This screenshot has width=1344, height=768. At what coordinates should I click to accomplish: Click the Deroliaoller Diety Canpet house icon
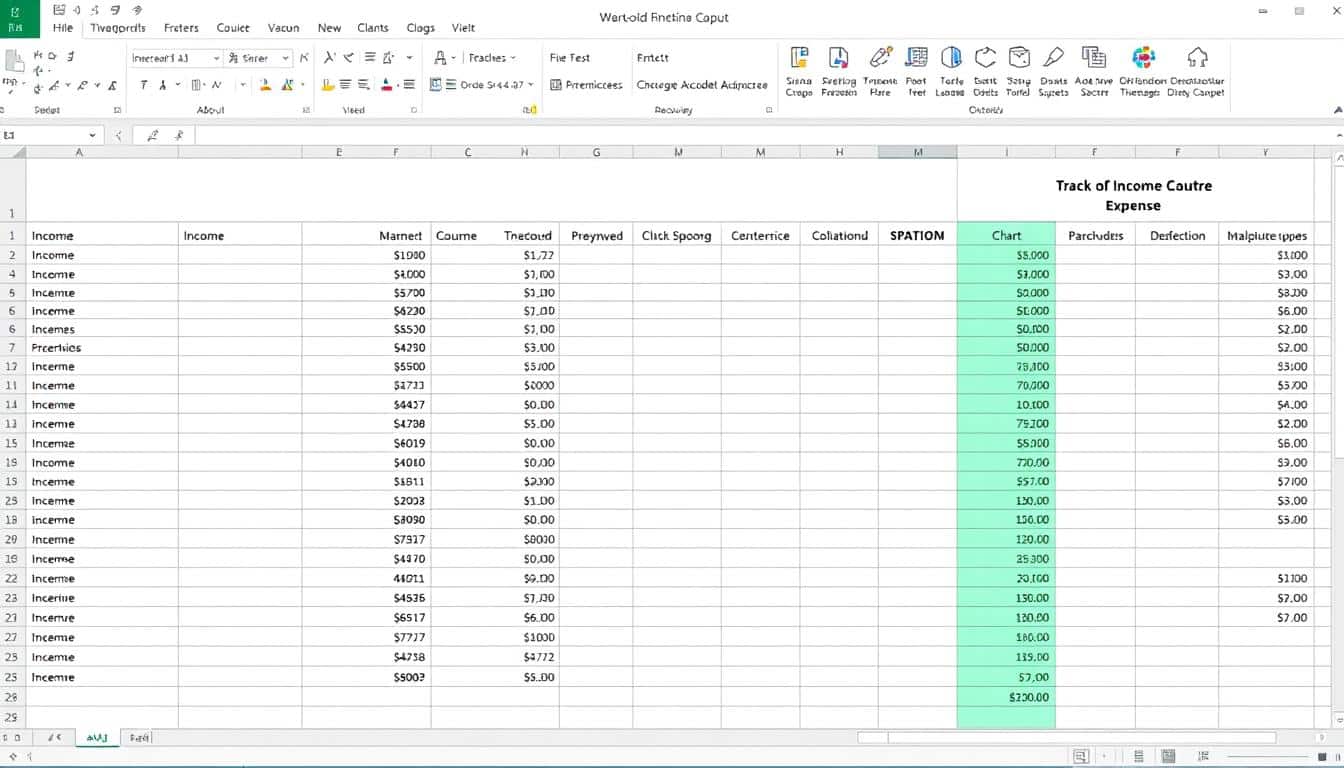pyautogui.click(x=1197, y=57)
